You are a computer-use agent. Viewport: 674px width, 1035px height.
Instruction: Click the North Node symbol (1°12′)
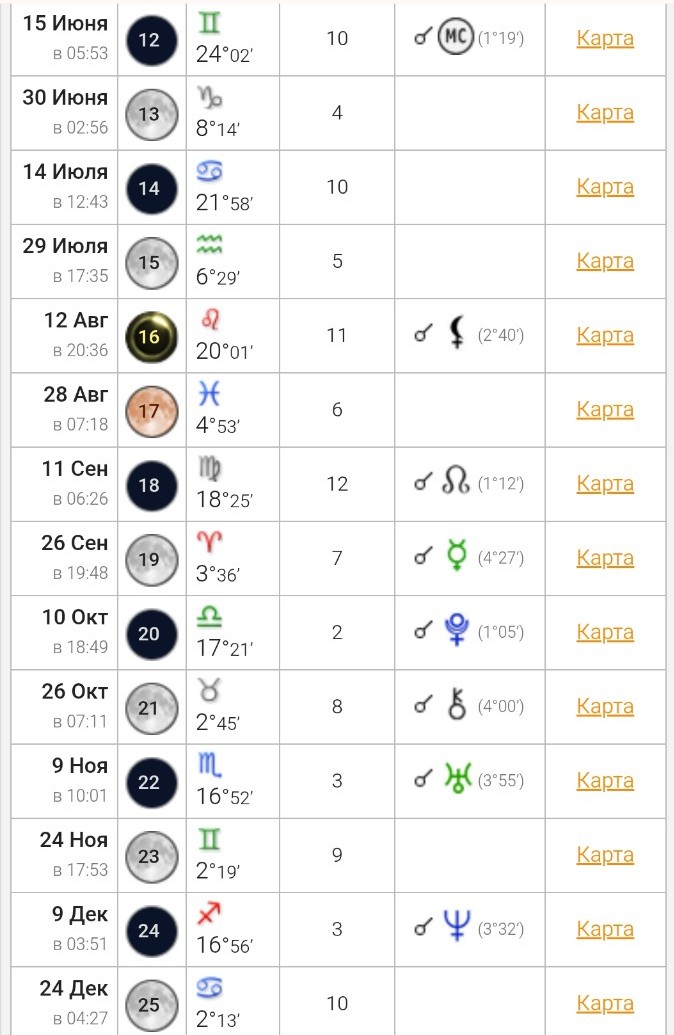tap(456, 484)
